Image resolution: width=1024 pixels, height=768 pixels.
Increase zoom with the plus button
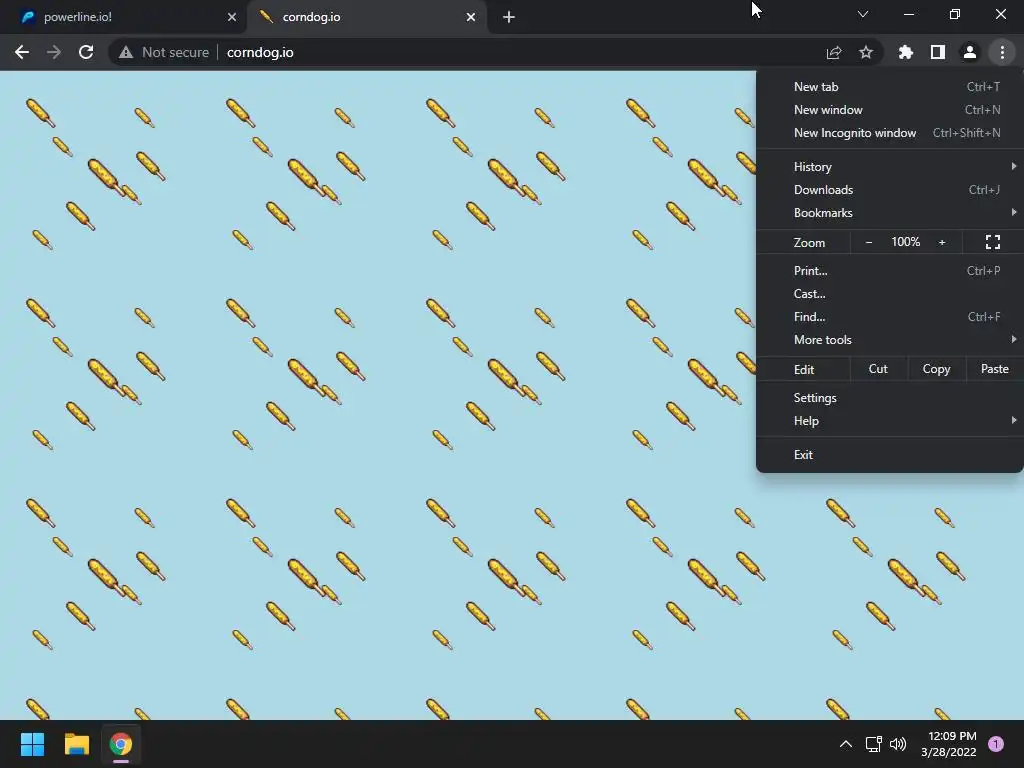[x=942, y=242]
